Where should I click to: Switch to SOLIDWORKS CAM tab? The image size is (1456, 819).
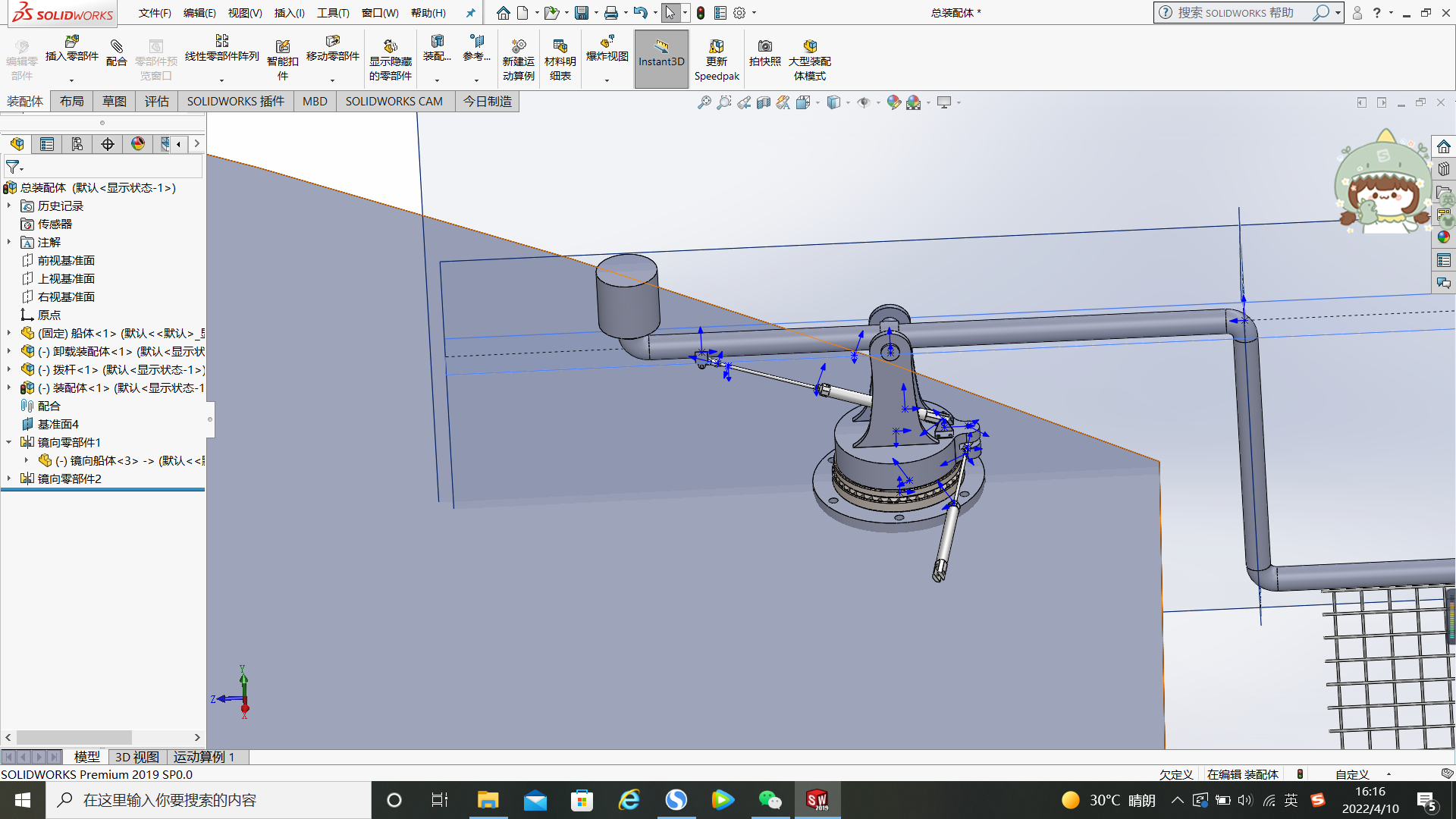394,102
